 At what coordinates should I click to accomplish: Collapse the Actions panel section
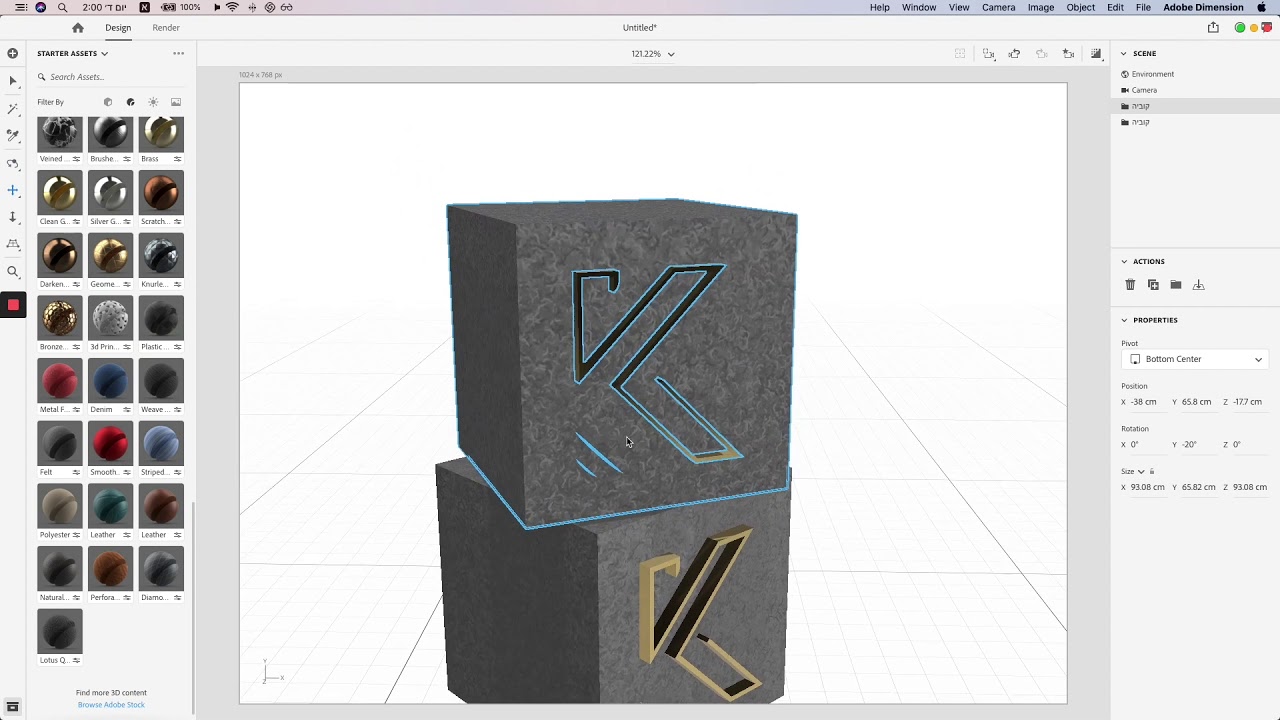click(1124, 262)
